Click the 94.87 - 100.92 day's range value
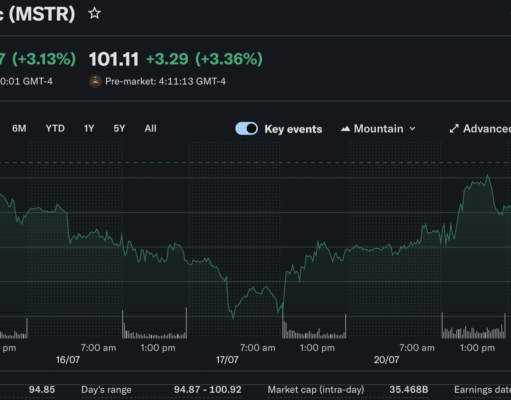Screen dimensions: 511x400 click(x=207, y=390)
